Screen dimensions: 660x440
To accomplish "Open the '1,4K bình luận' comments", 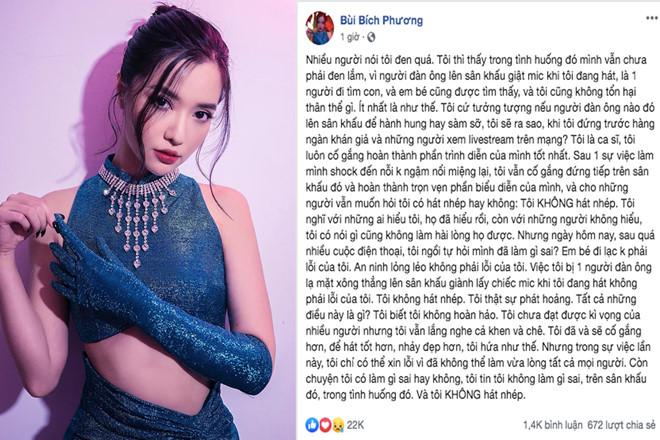I will [x=553, y=426].
